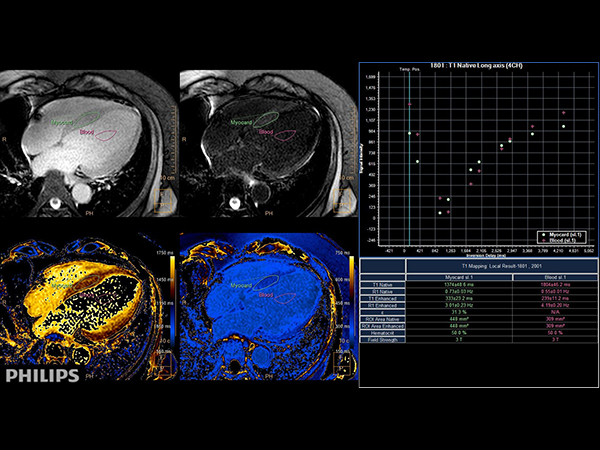Click the 'Inversion Delay' axis label below chart
Screen dimensions: 600x450
tap(486, 255)
